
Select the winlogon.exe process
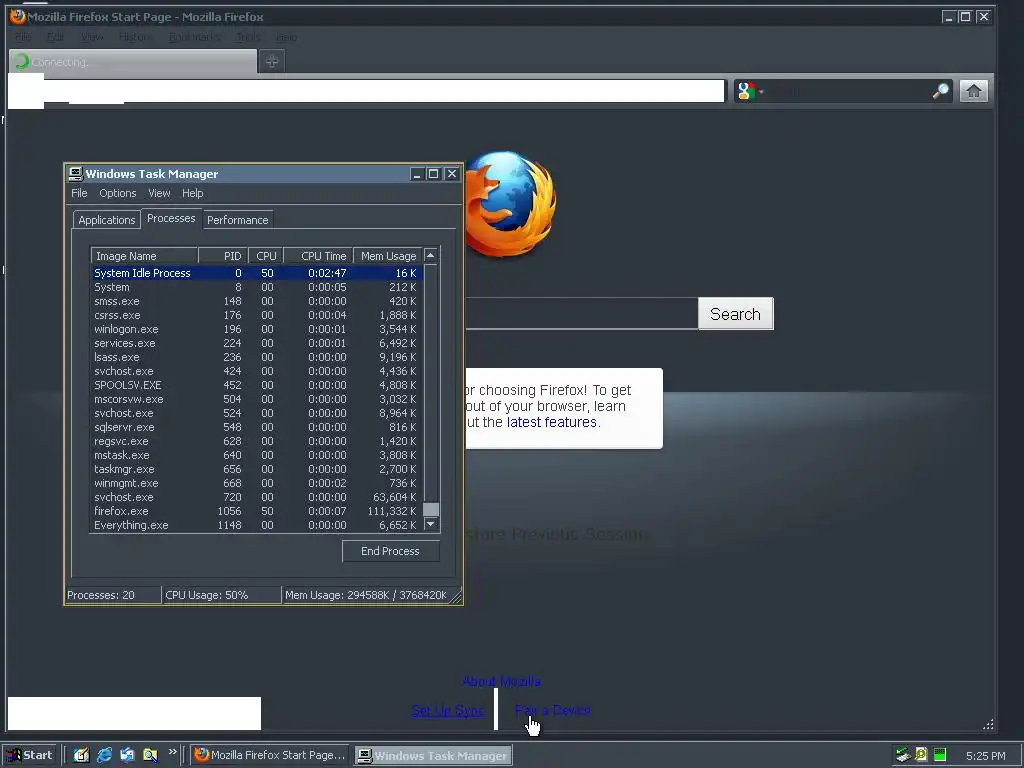[257, 329]
